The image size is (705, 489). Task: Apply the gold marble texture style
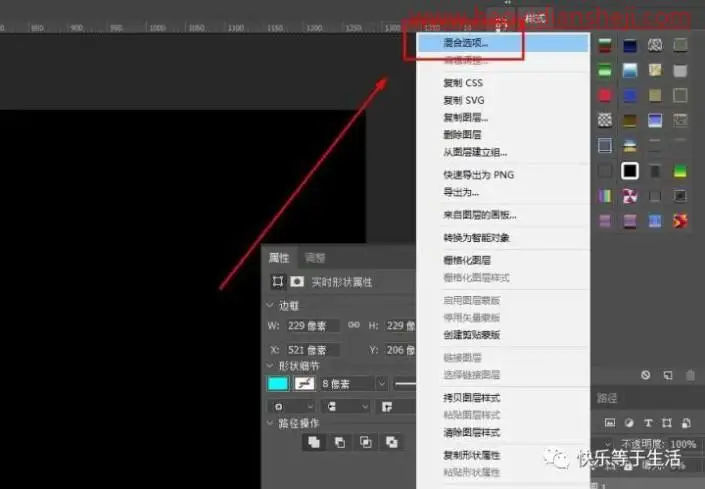coord(655,71)
